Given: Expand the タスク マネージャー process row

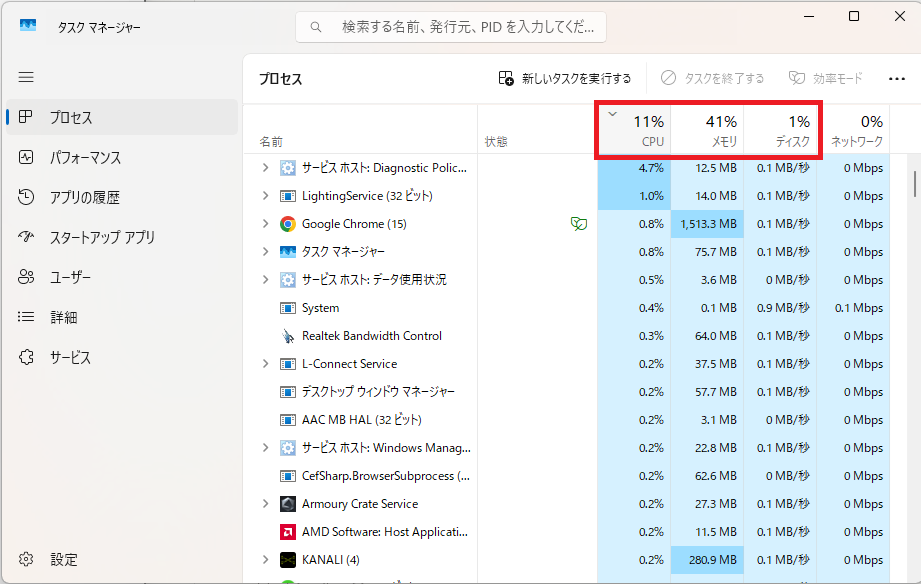Looking at the screenshot, I should pyautogui.click(x=265, y=252).
